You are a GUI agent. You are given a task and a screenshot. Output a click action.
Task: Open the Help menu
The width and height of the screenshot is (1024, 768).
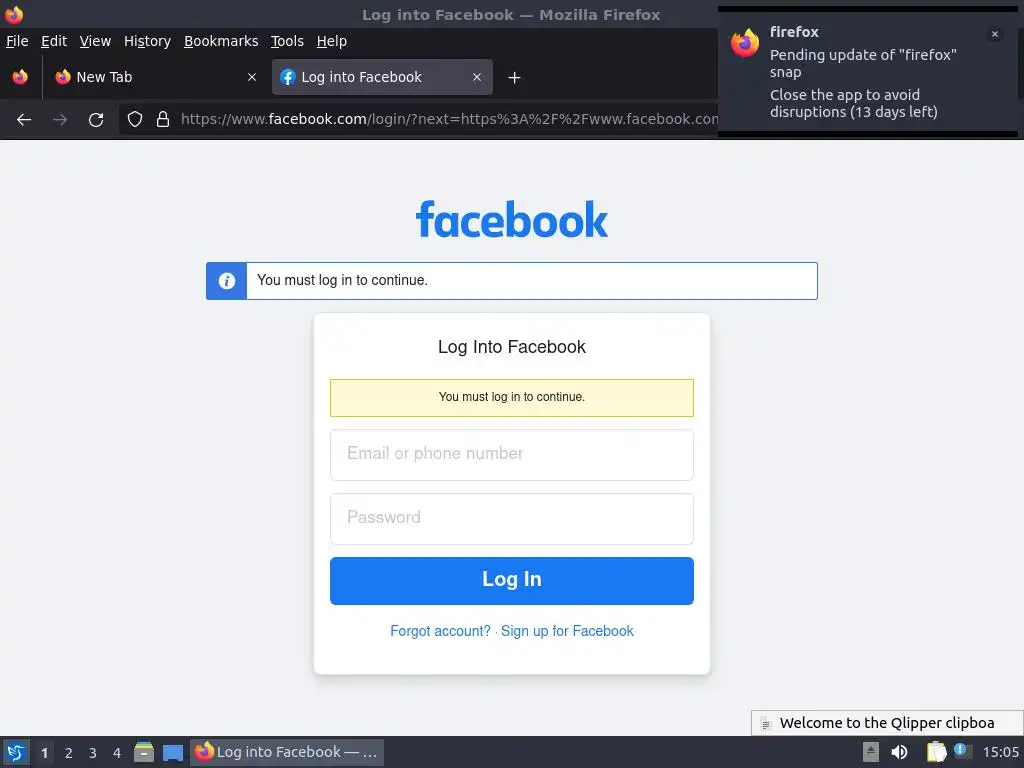[x=332, y=41]
